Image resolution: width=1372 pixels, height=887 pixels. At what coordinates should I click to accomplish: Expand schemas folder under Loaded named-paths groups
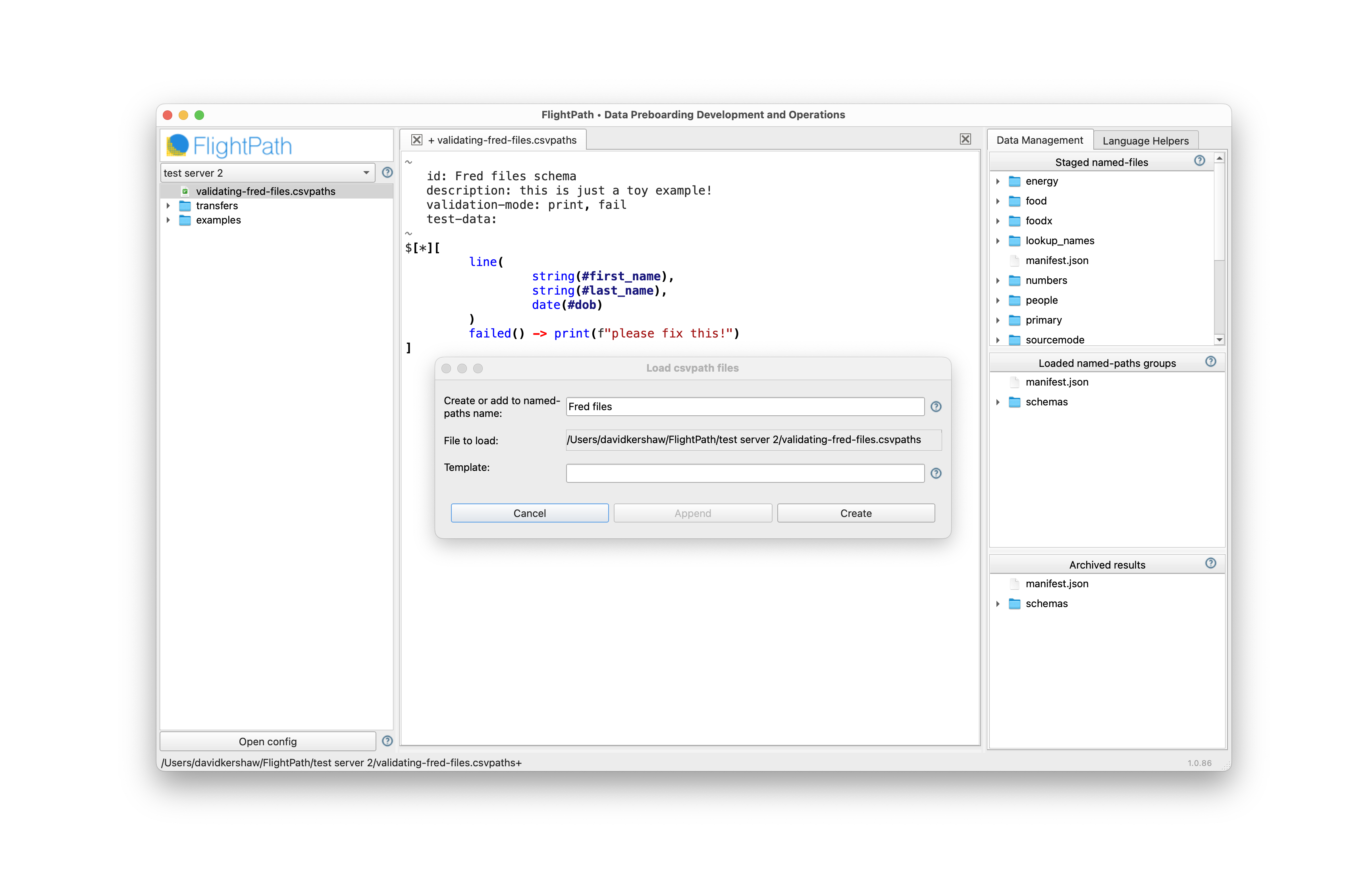998,402
